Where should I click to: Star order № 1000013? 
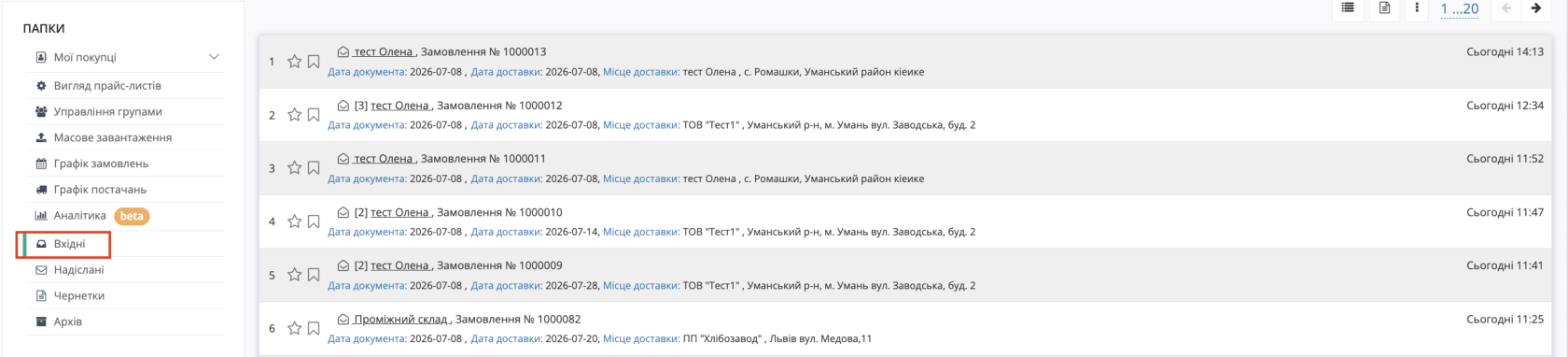(294, 62)
